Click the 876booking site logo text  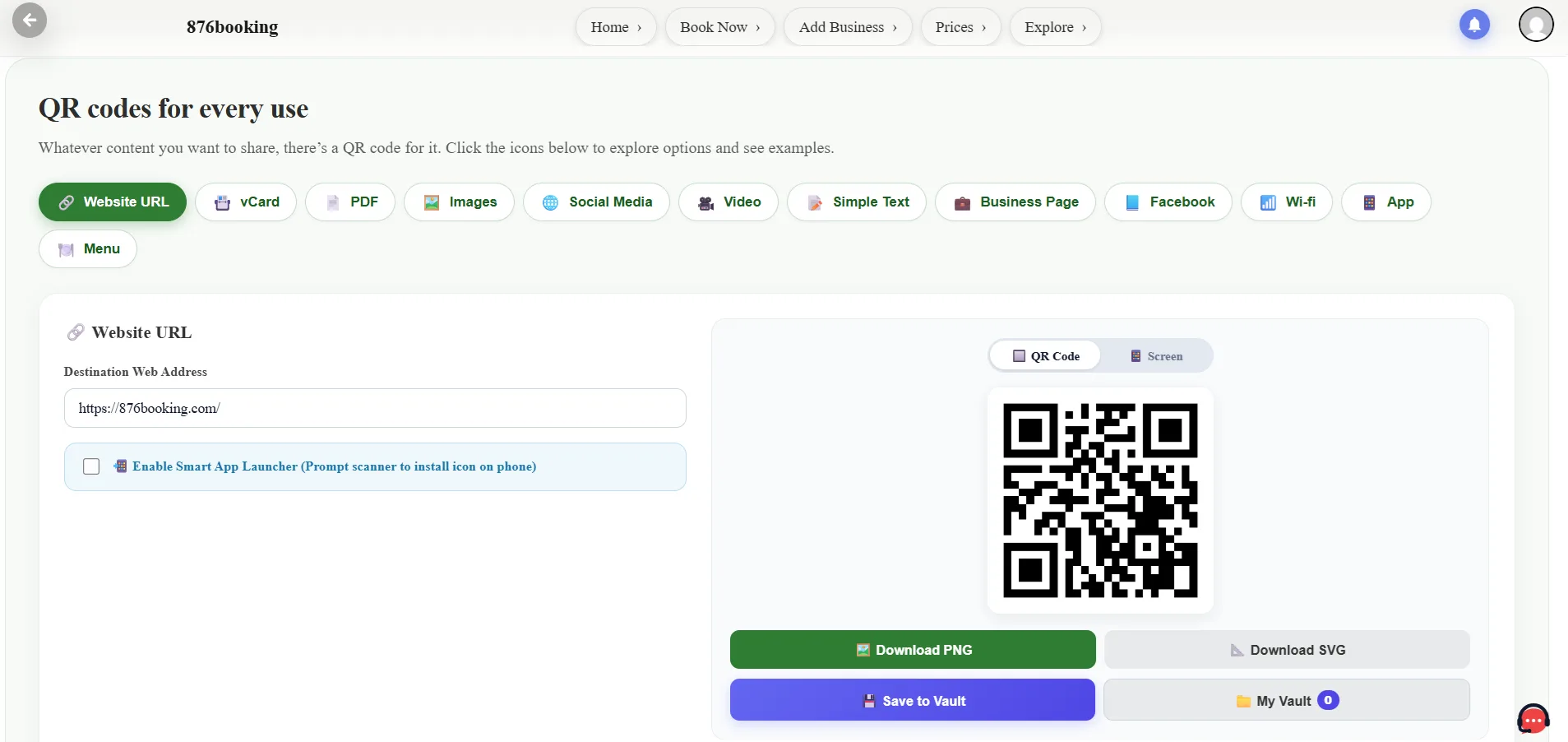(233, 27)
